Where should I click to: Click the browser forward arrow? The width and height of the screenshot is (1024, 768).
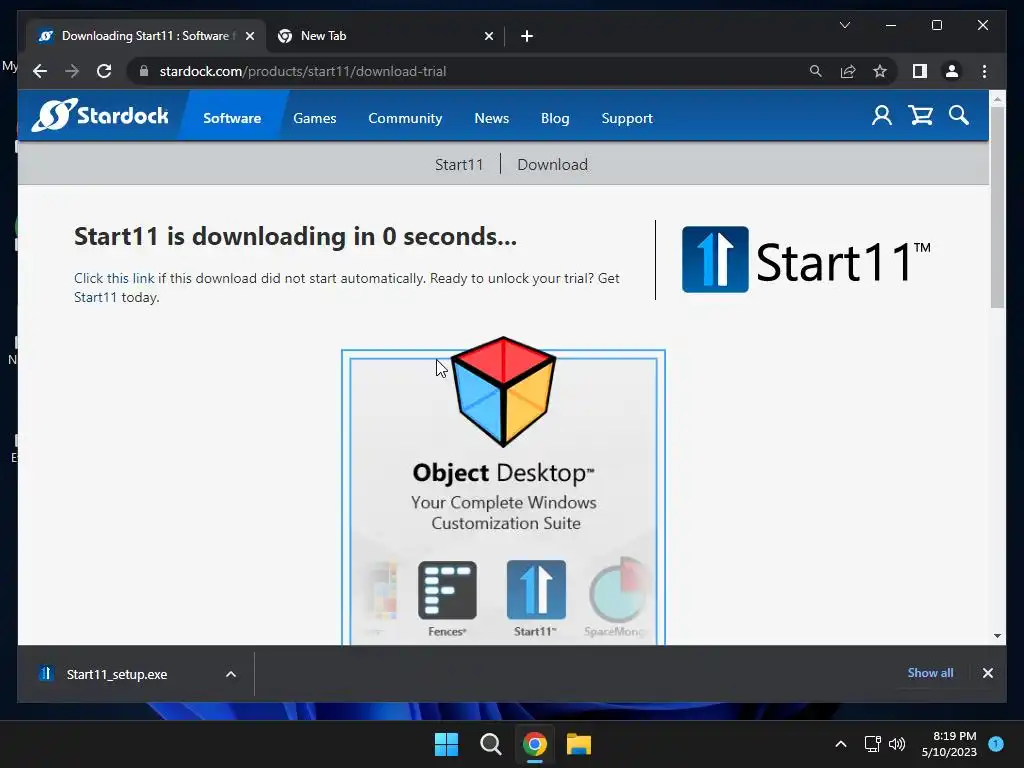72,71
